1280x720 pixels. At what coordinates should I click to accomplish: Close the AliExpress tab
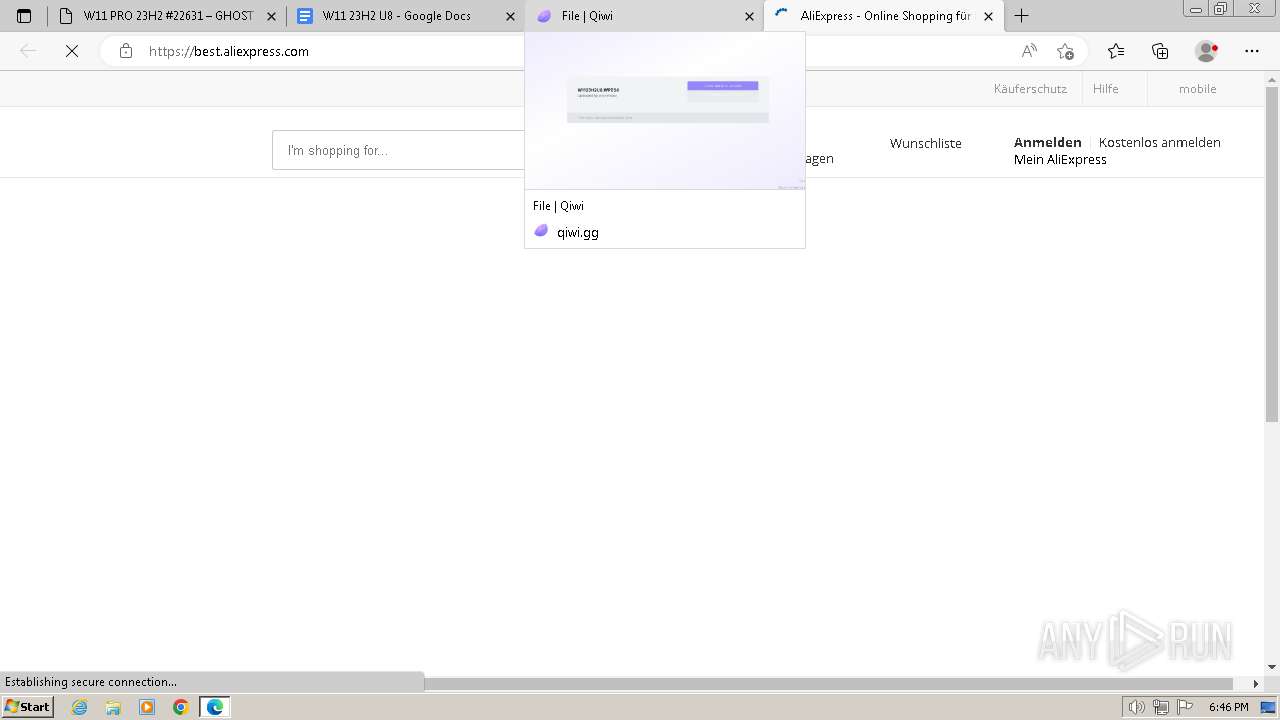click(988, 16)
